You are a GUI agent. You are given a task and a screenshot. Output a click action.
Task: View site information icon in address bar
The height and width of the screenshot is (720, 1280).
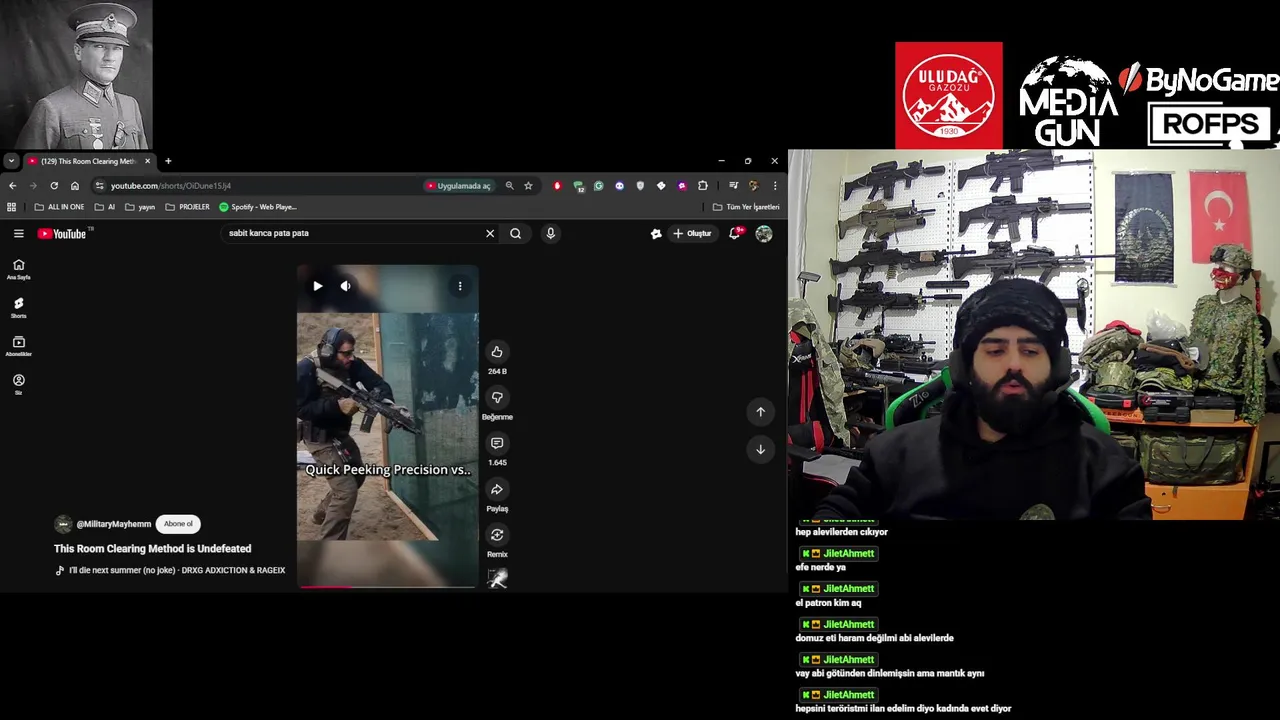click(99, 186)
